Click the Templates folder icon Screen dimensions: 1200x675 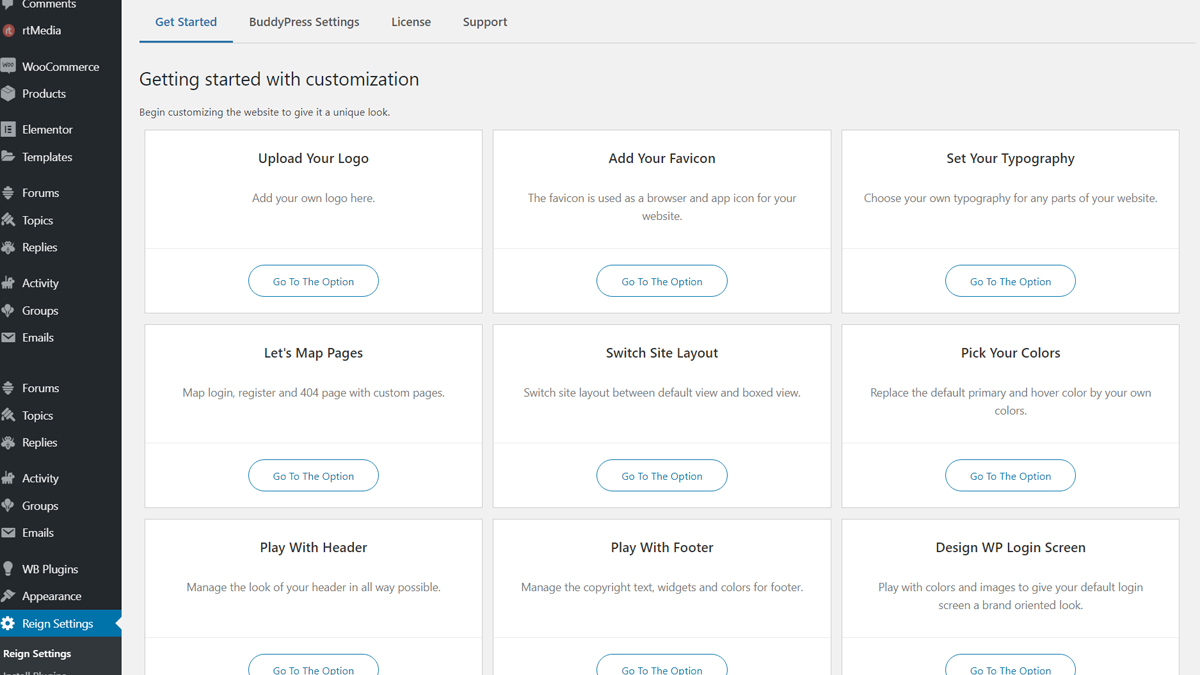[9, 157]
